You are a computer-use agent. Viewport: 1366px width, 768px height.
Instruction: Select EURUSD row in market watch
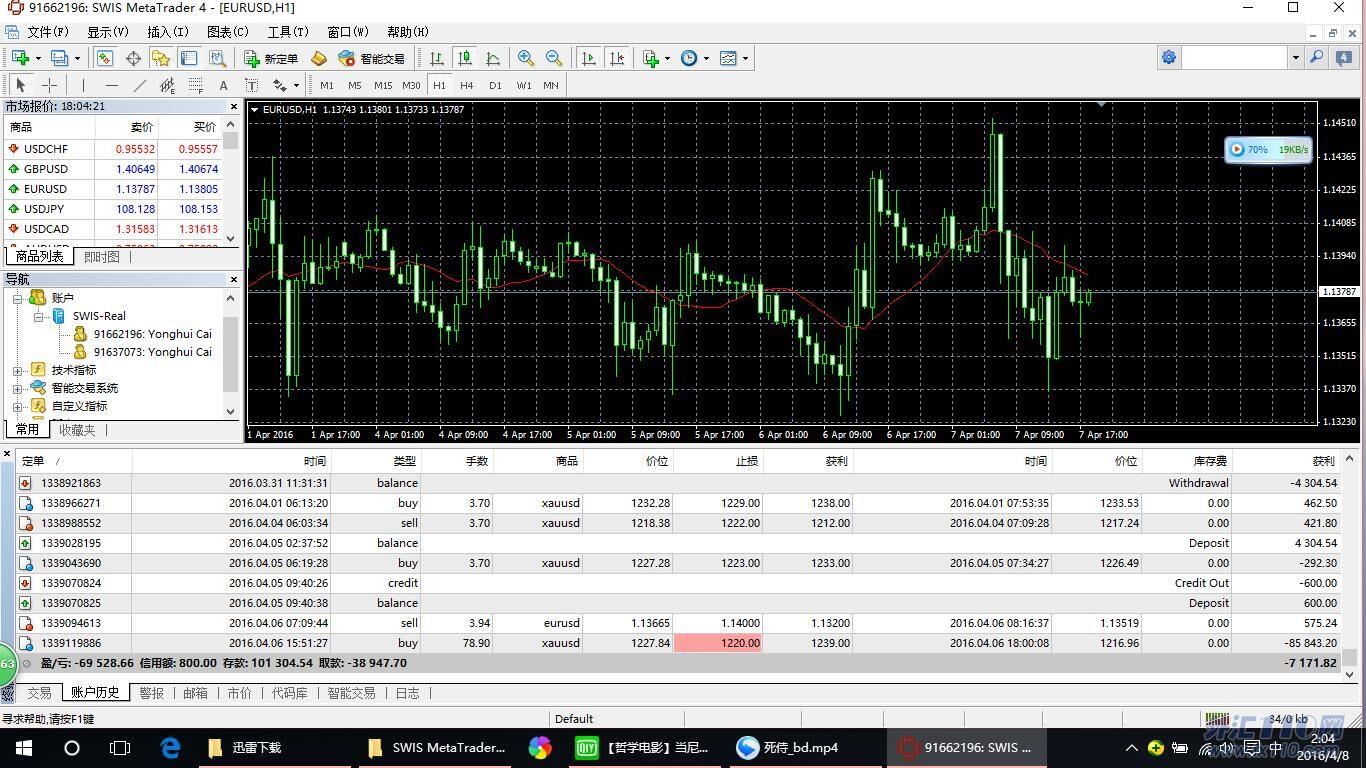point(46,189)
